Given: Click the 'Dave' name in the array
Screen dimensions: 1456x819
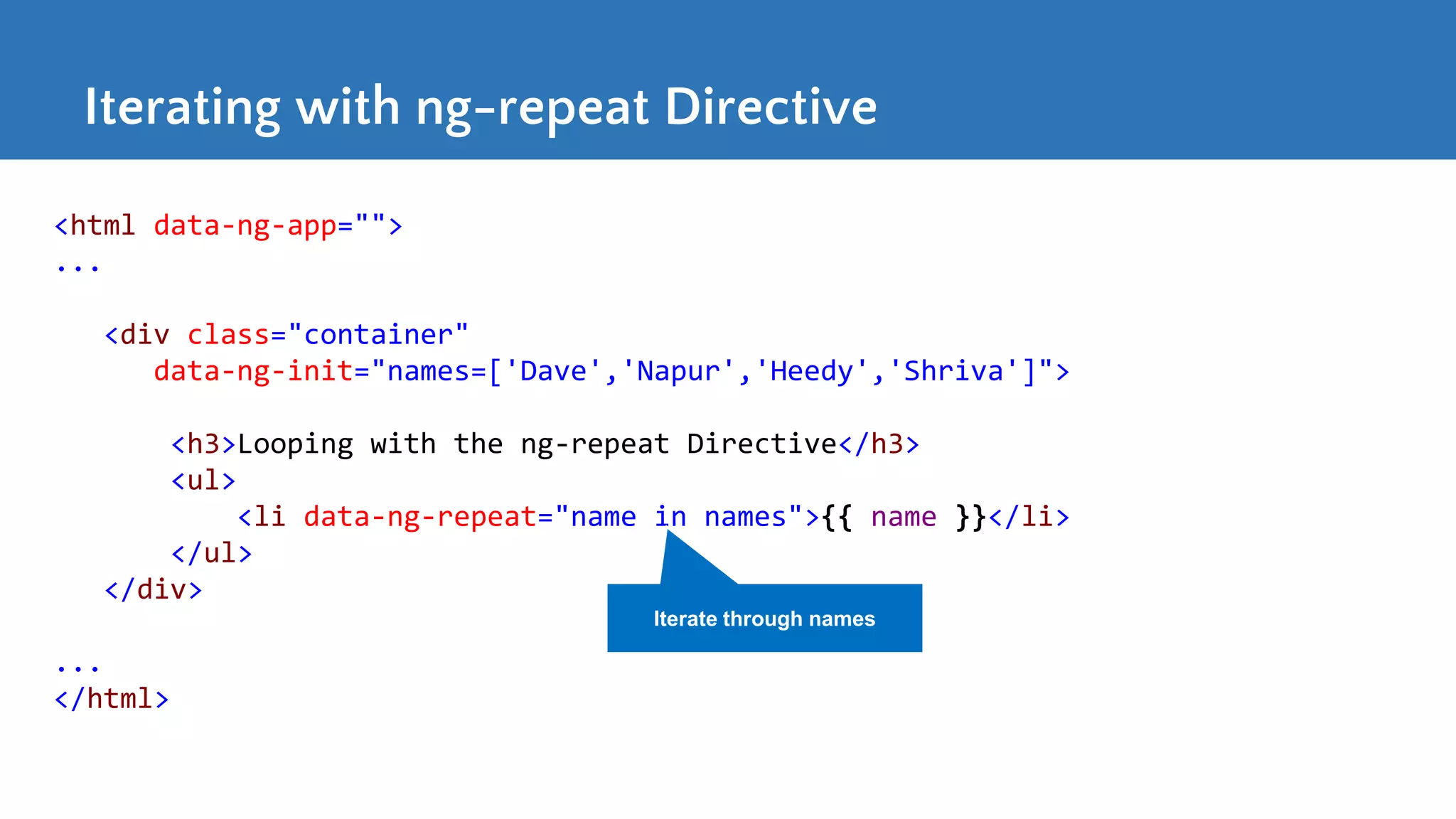Looking at the screenshot, I should click(553, 371).
